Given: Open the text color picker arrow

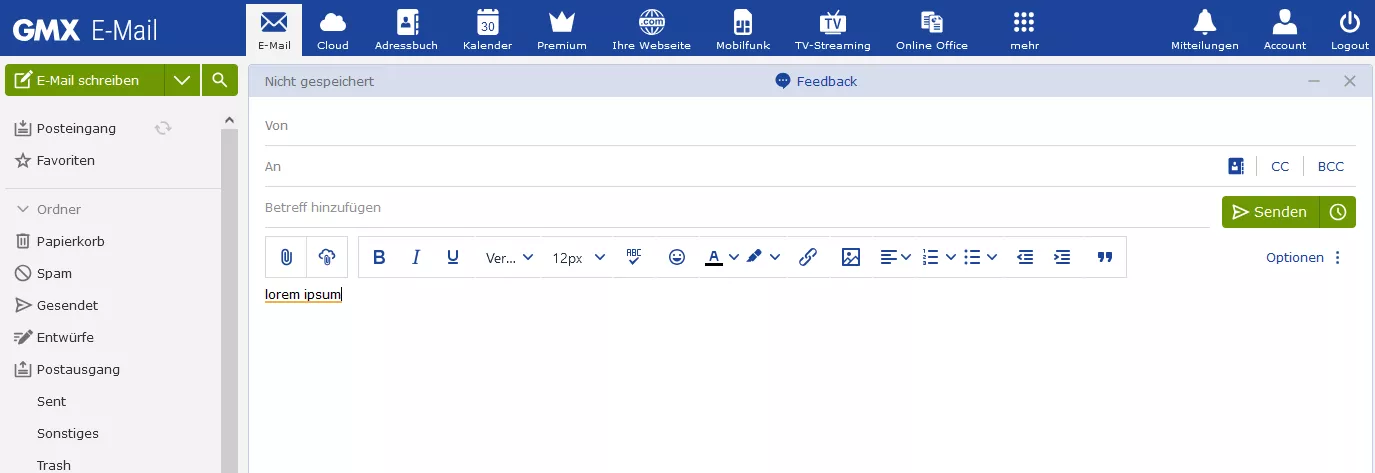Looking at the screenshot, I should pyautogui.click(x=734, y=257).
